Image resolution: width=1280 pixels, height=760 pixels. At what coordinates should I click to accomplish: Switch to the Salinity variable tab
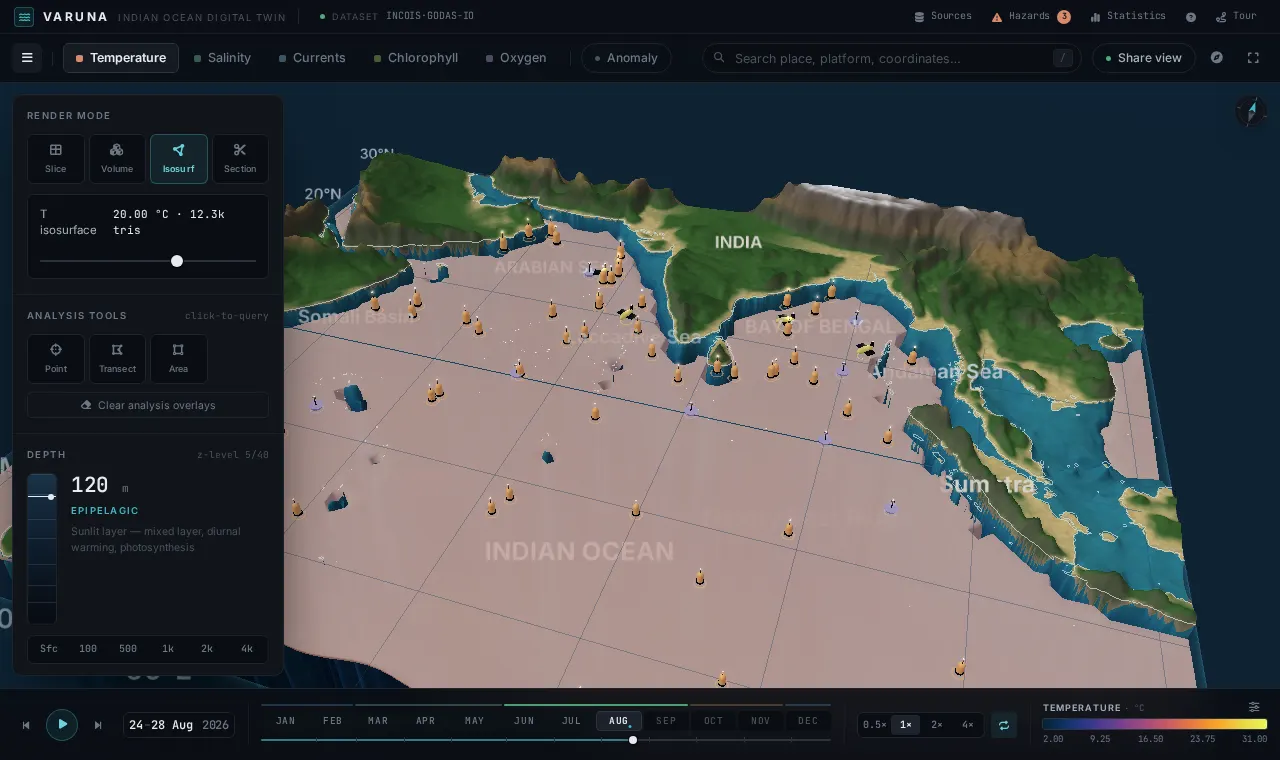tap(222, 58)
